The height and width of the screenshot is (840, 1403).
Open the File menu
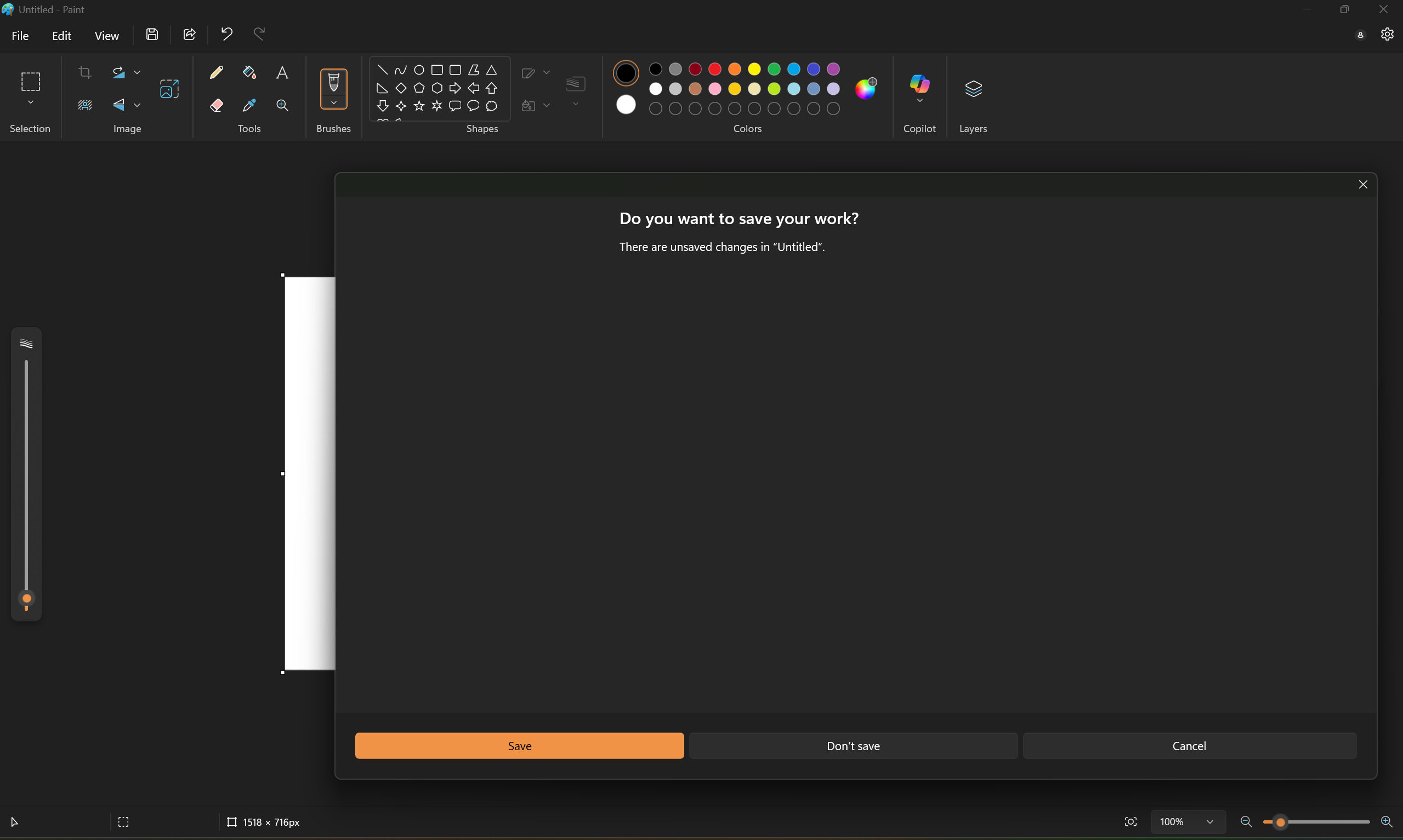pyautogui.click(x=20, y=36)
